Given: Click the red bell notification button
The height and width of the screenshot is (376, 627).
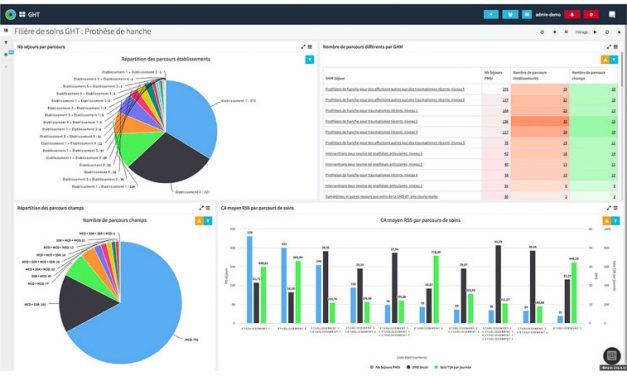Looking at the screenshot, I should 572,14.
